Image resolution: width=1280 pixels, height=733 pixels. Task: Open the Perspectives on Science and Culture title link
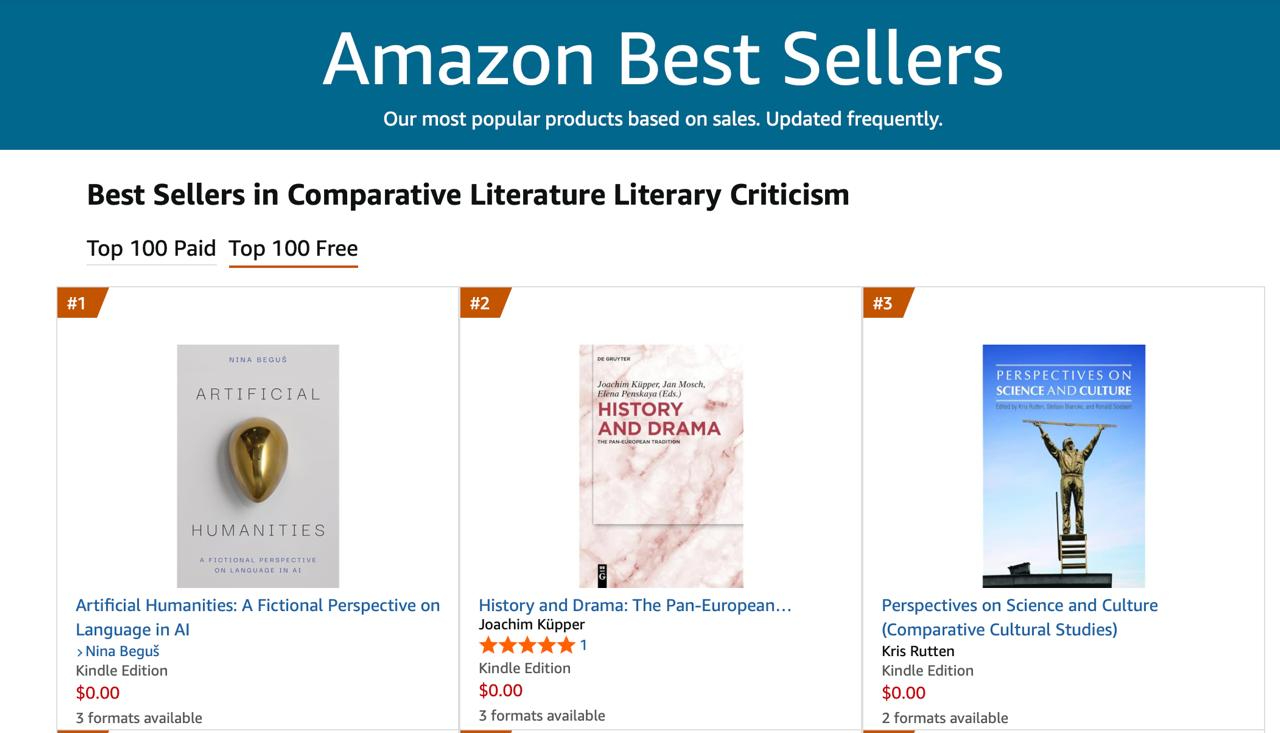pos(1019,617)
